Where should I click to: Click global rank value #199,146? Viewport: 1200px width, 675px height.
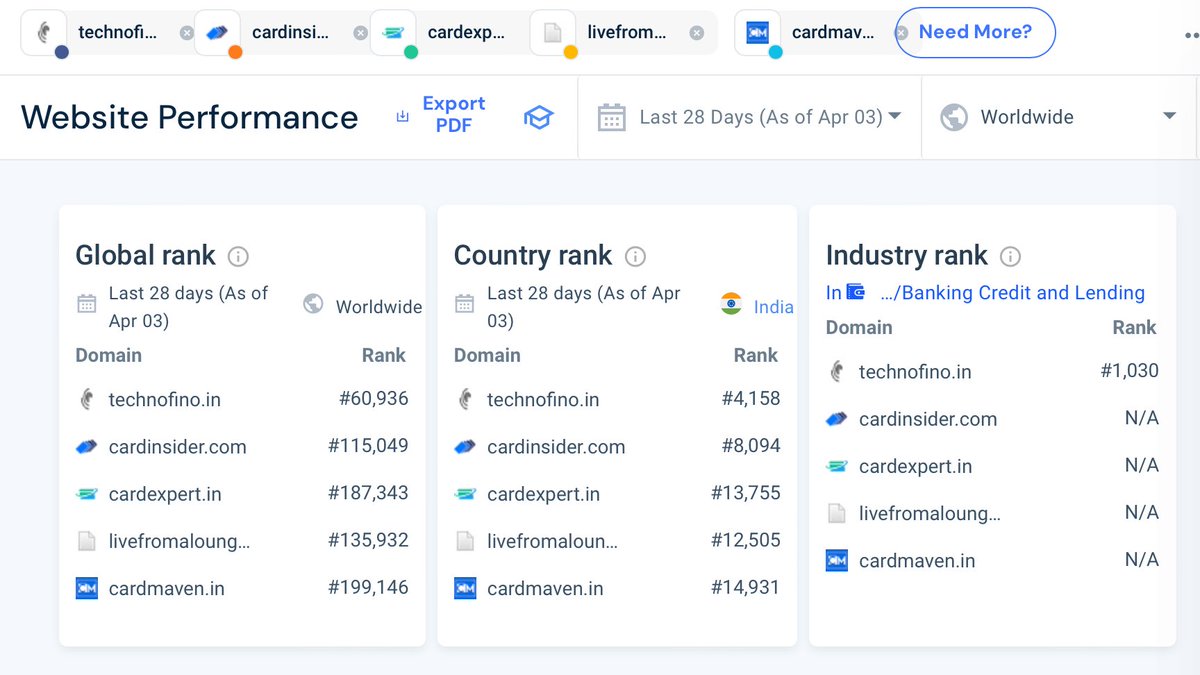(x=368, y=587)
